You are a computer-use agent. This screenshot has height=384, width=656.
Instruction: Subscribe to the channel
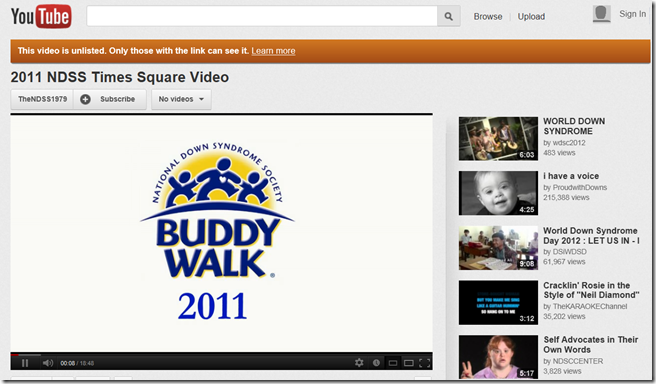click(110, 99)
